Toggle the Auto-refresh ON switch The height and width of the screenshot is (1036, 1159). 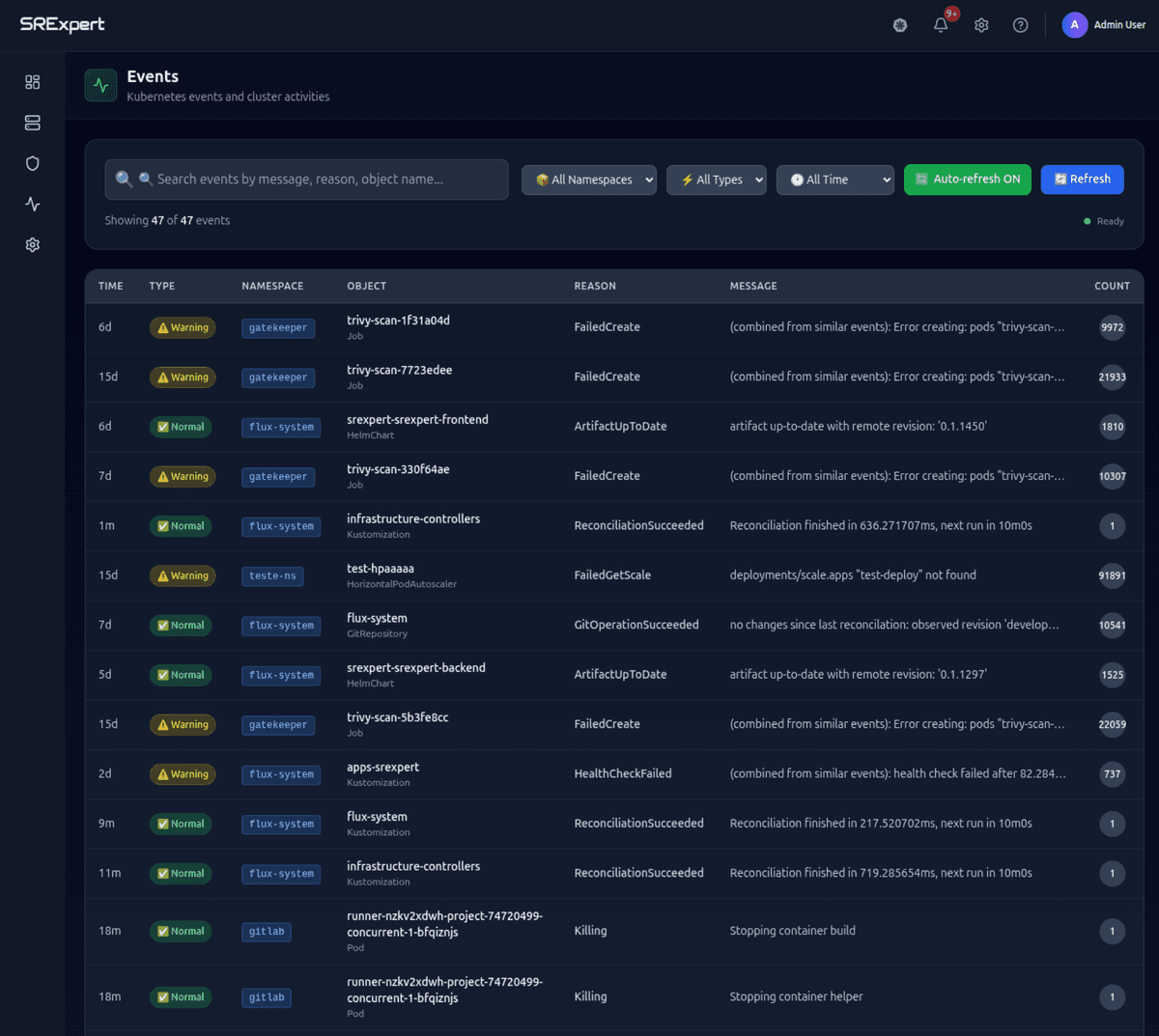[967, 179]
